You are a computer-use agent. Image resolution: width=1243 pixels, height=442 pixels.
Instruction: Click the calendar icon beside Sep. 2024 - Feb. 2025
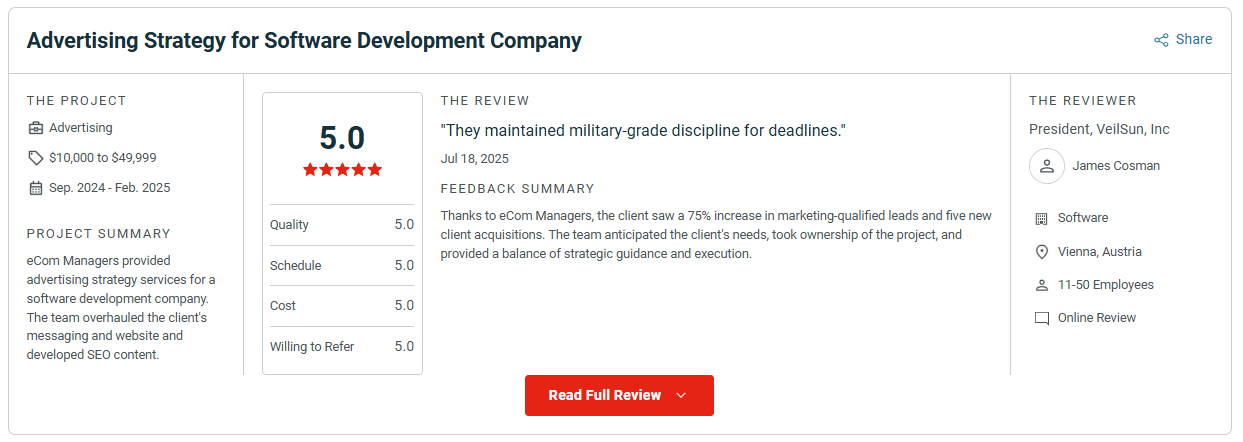click(x=36, y=188)
